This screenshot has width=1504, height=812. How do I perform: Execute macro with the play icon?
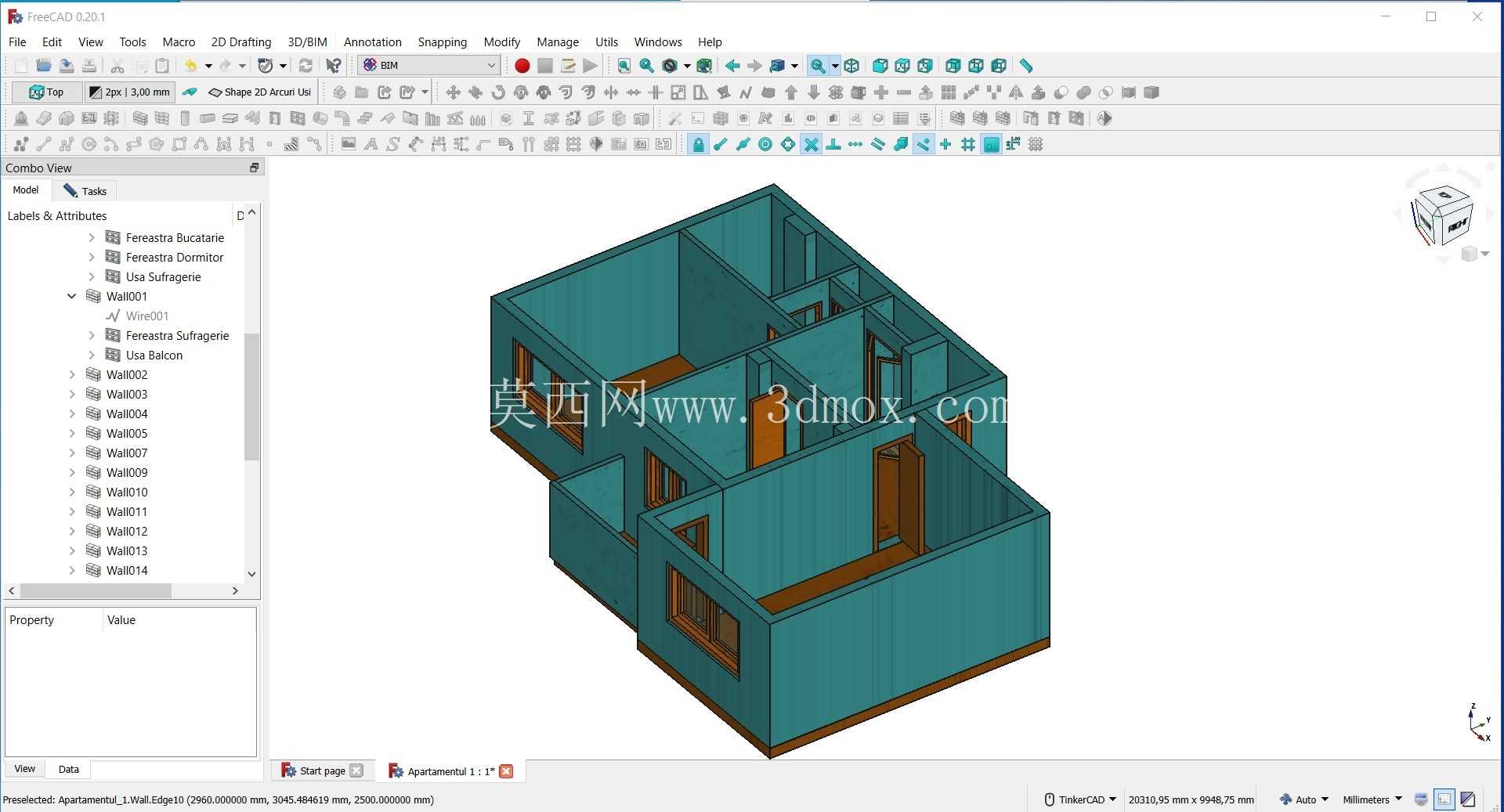[591, 66]
